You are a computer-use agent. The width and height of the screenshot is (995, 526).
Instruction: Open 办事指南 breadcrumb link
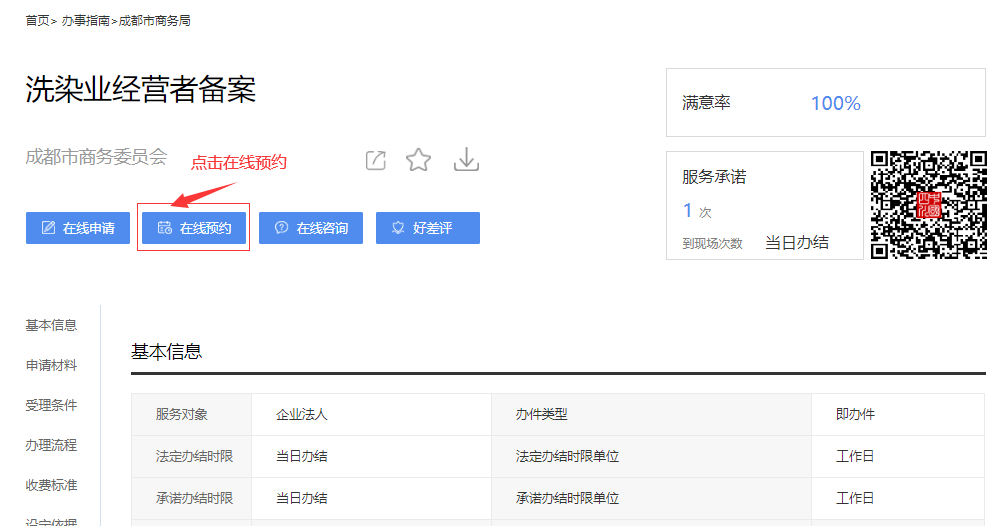(x=85, y=20)
